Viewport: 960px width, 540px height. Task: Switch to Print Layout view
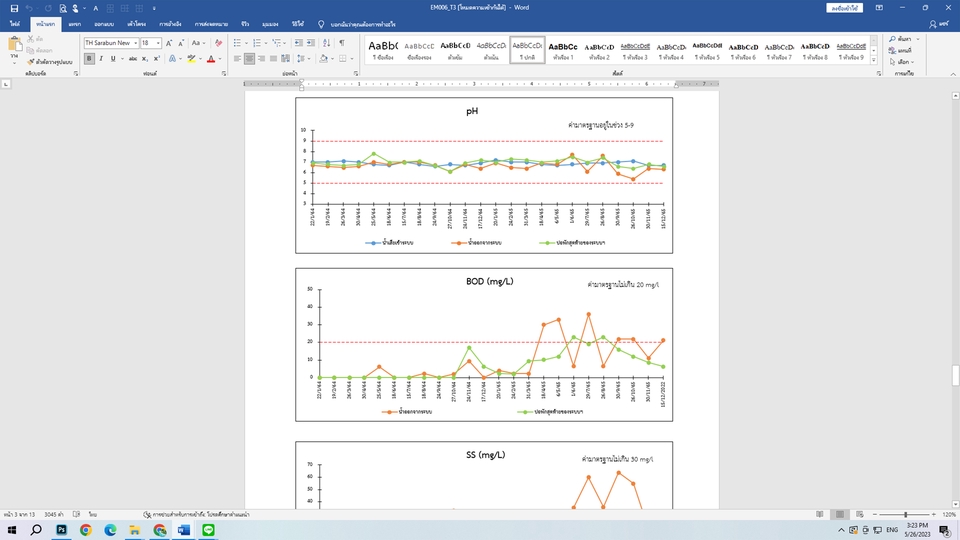[x=840, y=514]
